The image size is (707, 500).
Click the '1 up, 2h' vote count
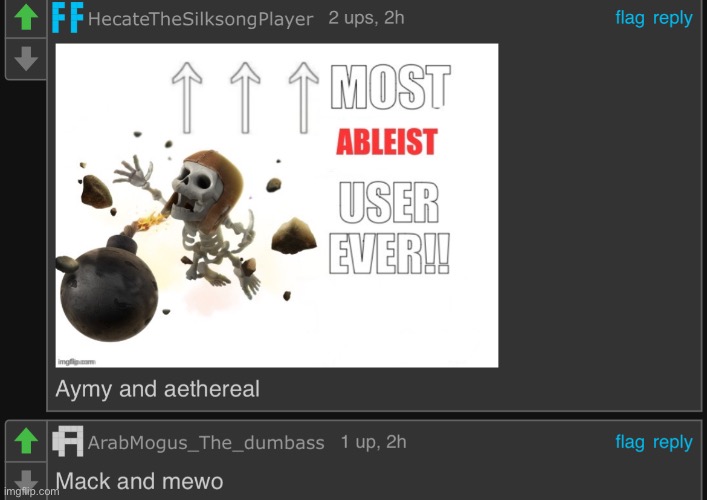(x=373, y=442)
